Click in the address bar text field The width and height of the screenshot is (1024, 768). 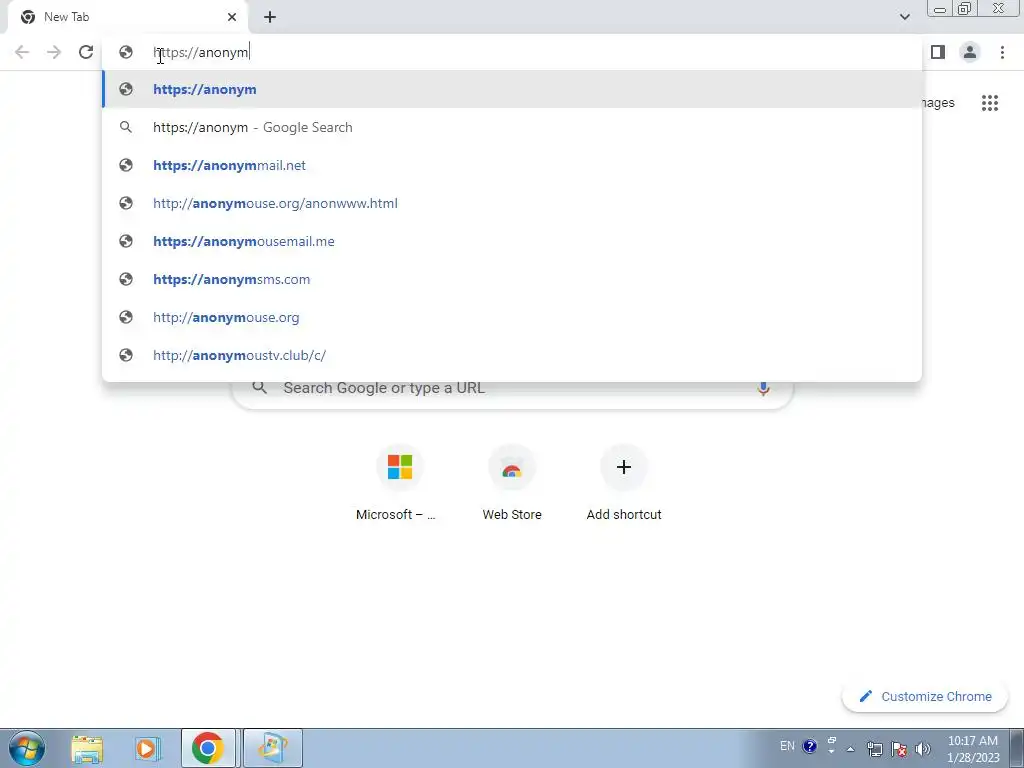[512, 52]
